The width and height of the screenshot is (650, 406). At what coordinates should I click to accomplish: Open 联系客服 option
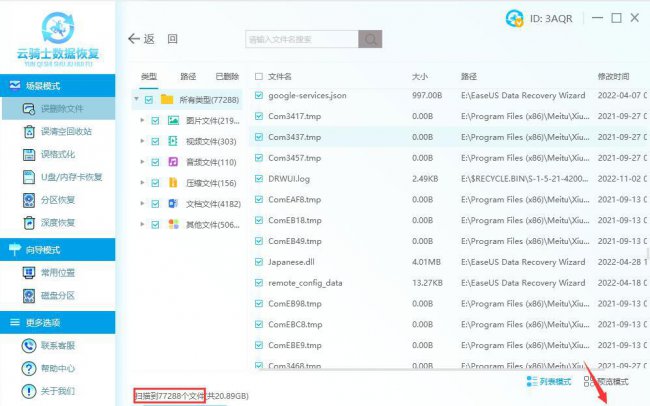click(49, 345)
